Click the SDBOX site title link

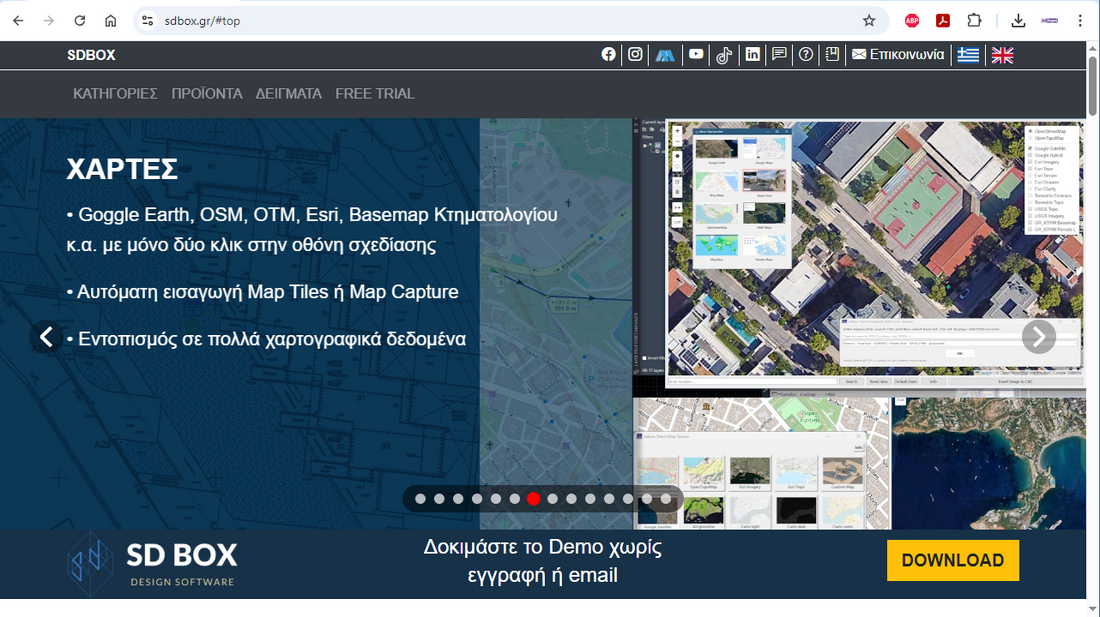(91, 55)
